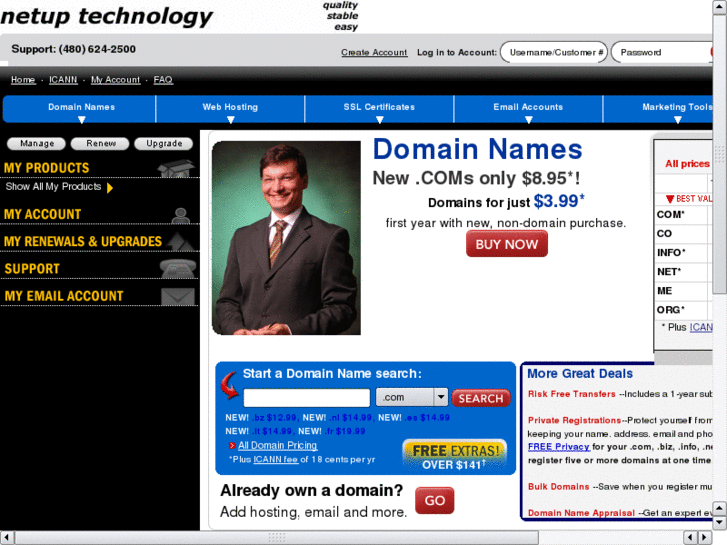Click the ICANN fee link in search box

point(275,460)
